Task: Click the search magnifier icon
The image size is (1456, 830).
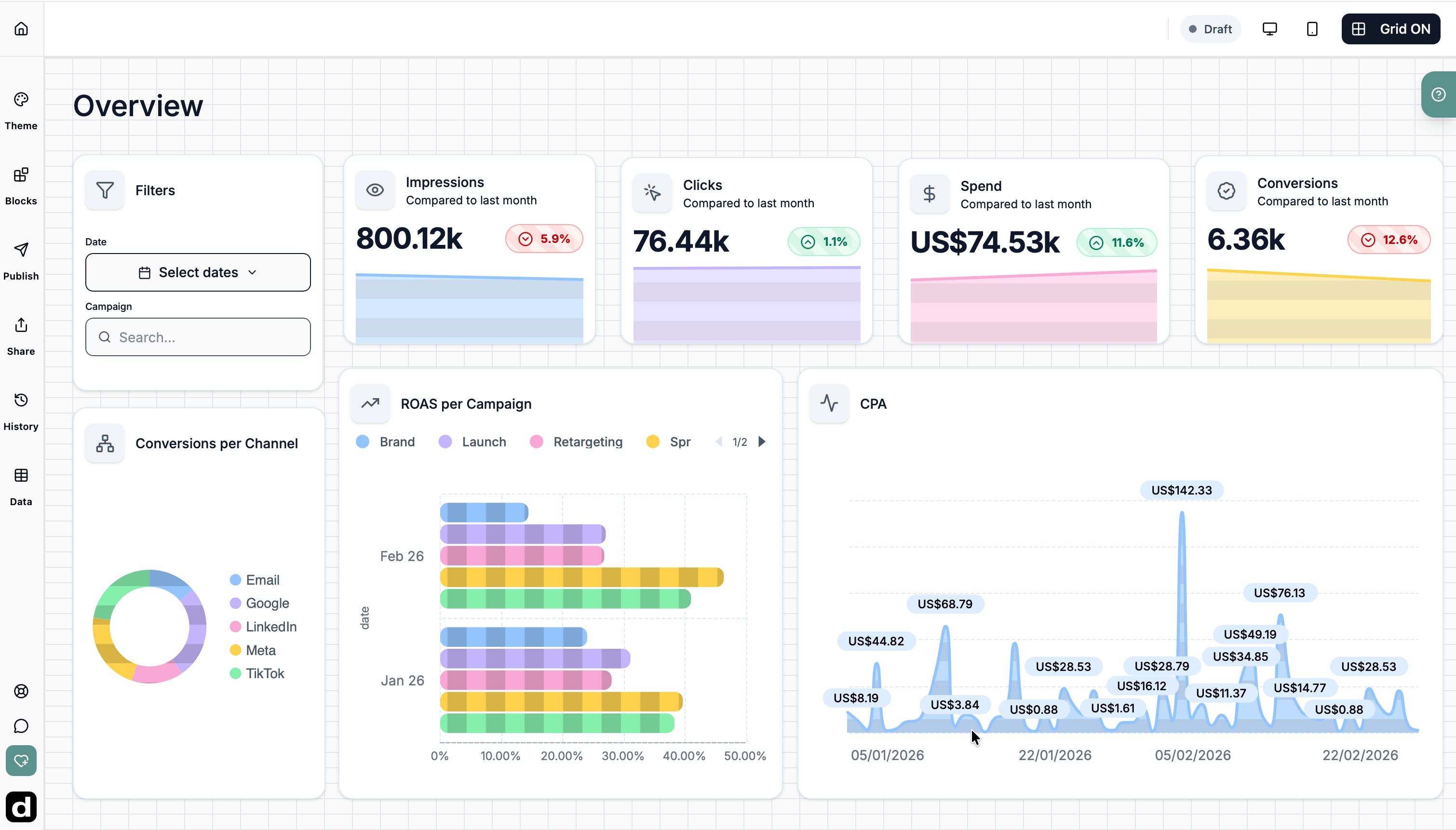Action: click(104, 337)
